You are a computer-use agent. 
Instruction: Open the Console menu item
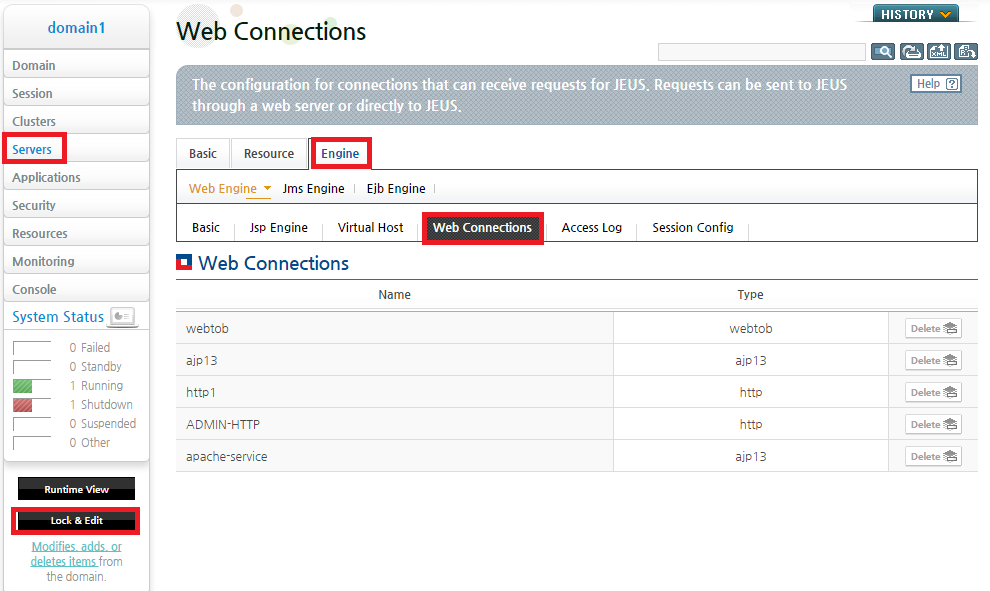pos(76,289)
